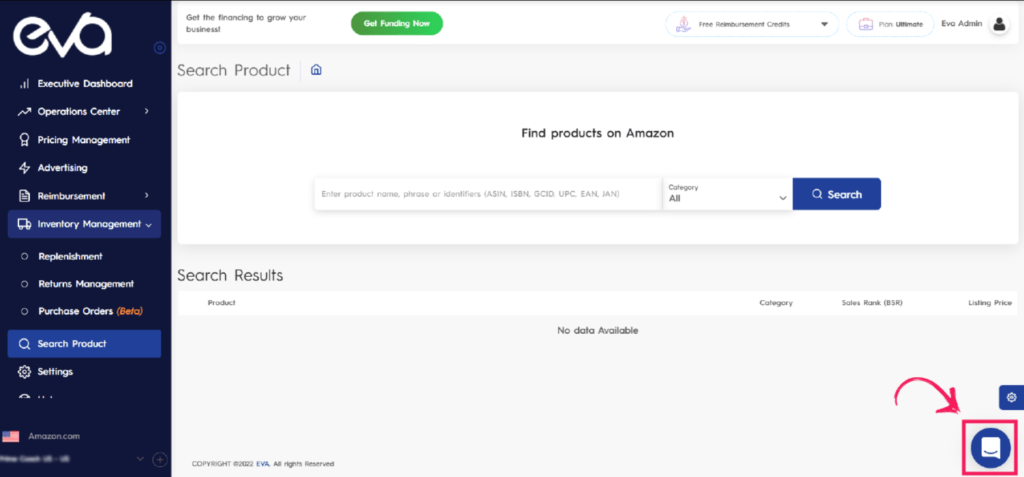Viewport: 1024px width, 477px height.
Task: Expand the Operations Center chevron
Action: pos(146,111)
